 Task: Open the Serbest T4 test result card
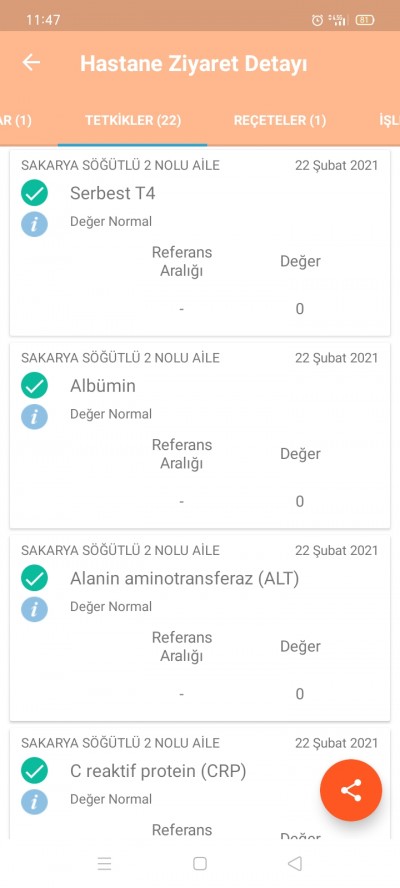200,243
